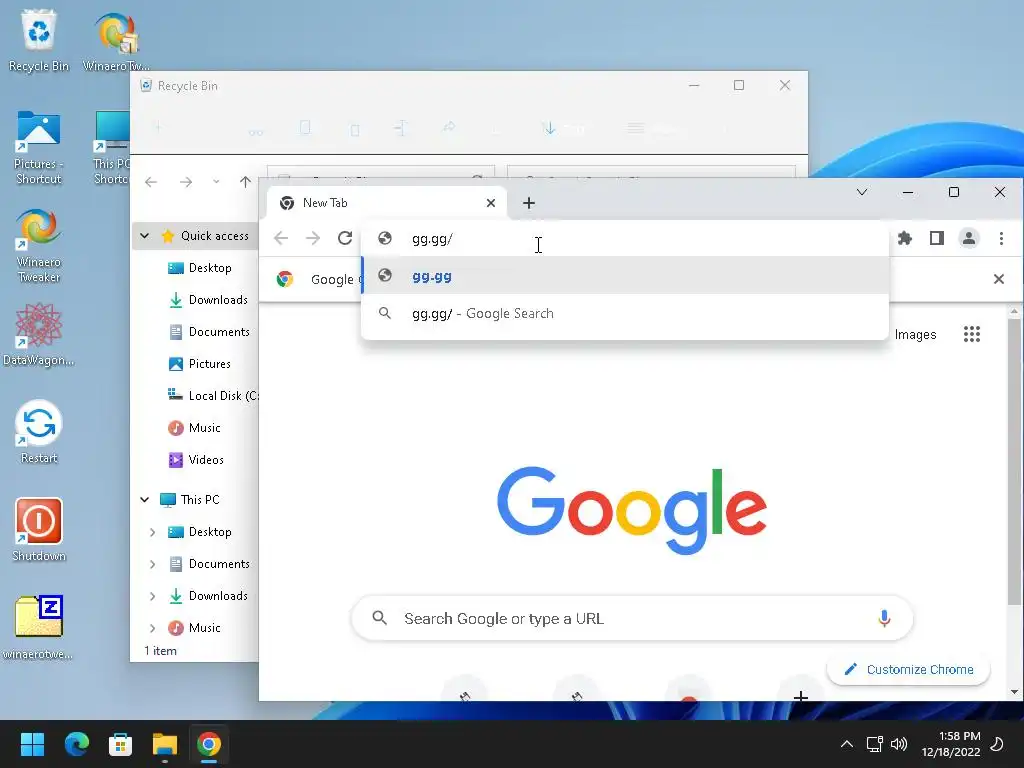Click the gg.gg/ address bar field

(x=625, y=238)
